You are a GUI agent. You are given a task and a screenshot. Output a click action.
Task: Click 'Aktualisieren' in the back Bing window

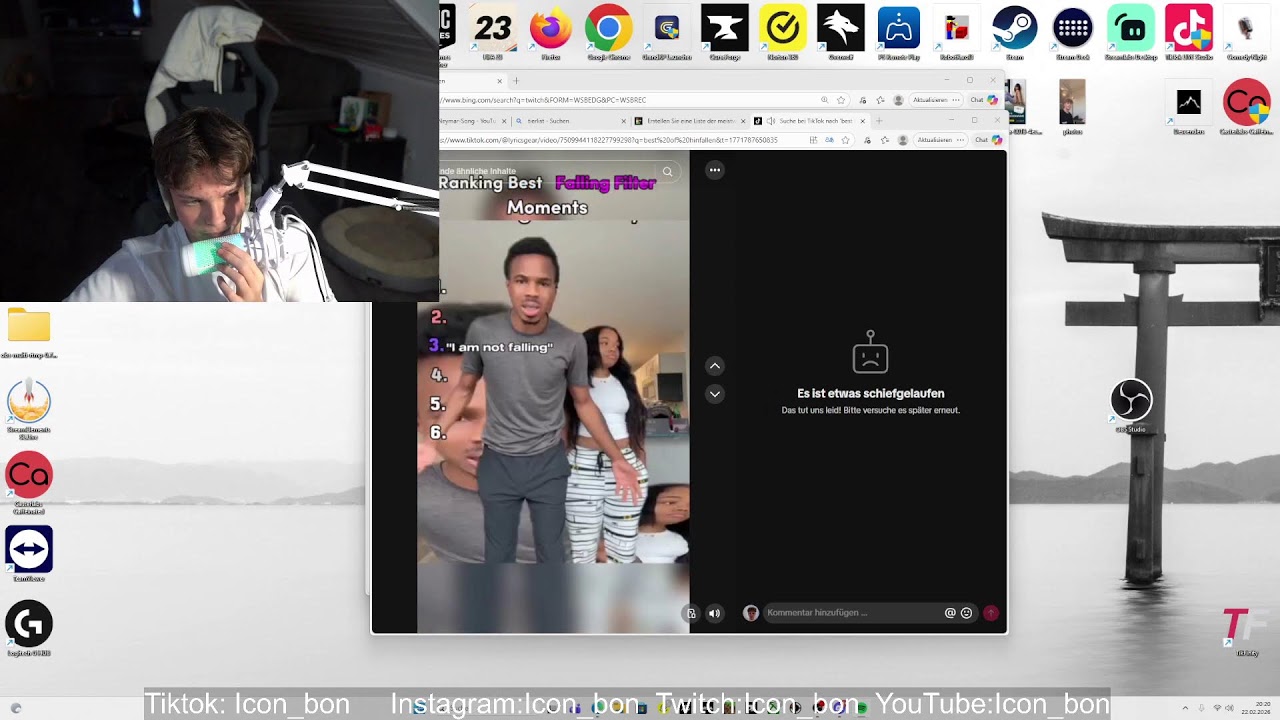[936, 100]
